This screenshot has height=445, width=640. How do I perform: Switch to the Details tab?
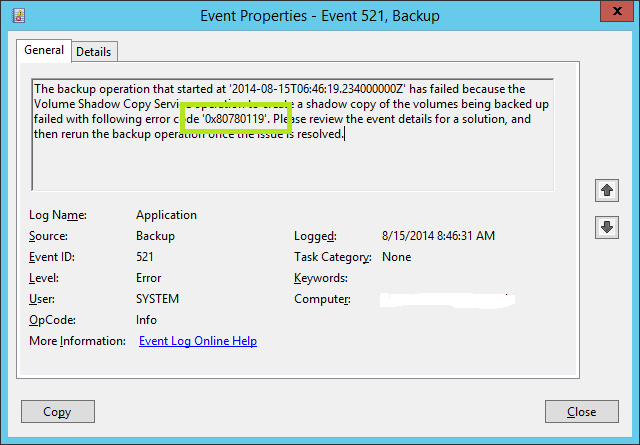[x=94, y=51]
